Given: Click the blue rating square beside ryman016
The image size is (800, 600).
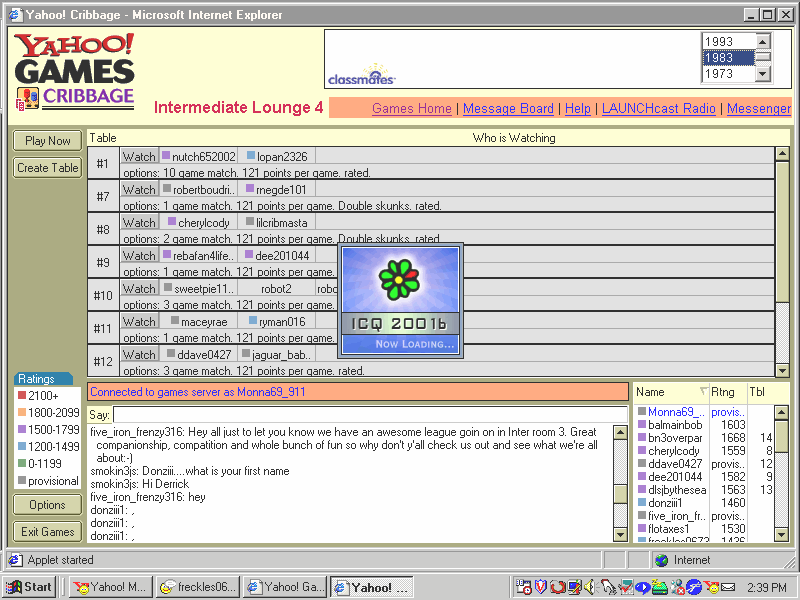Looking at the screenshot, I should point(253,320).
